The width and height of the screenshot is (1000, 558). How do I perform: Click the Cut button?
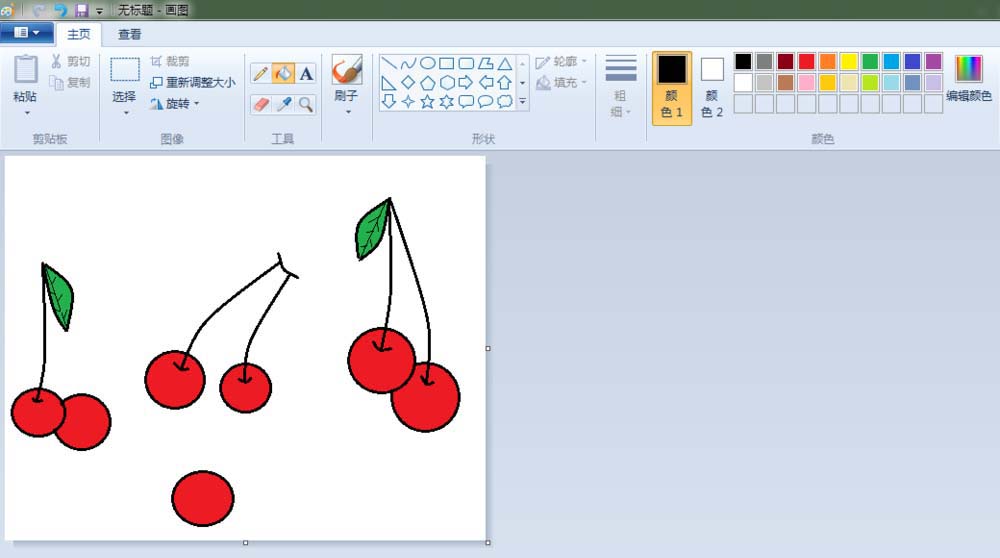pyautogui.click(x=71, y=61)
